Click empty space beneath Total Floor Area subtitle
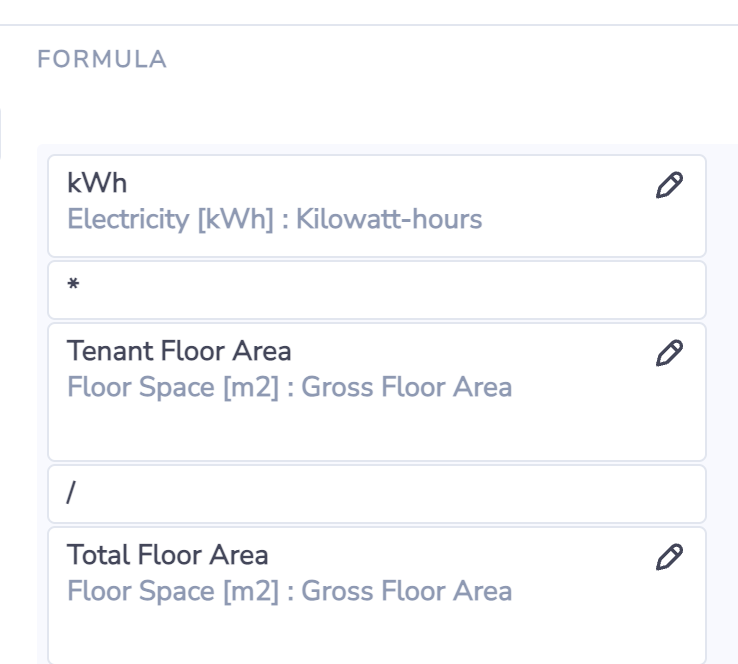The width and height of the screenshot is (738, 664). coord(377,635)
